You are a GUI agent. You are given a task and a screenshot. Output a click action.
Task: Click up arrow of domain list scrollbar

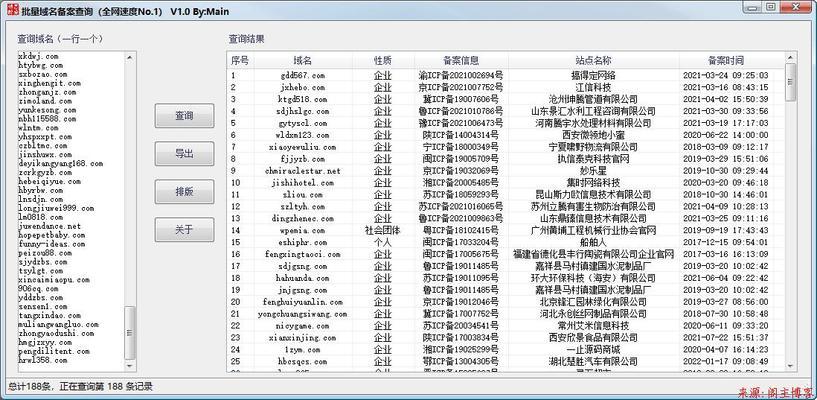129,55
